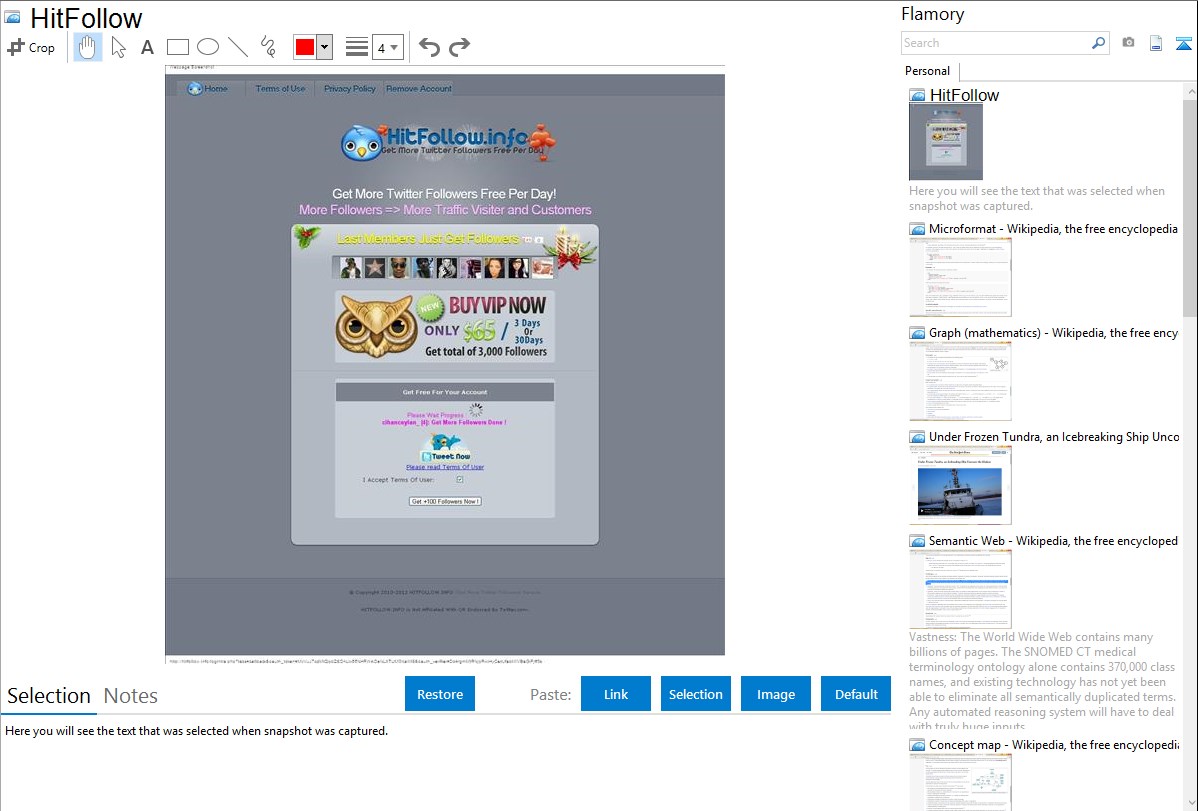Image resolution: width=1198 pixels, height=811 pixels.
Task: Open the color picker dropdown arrow
Action: 324,47
